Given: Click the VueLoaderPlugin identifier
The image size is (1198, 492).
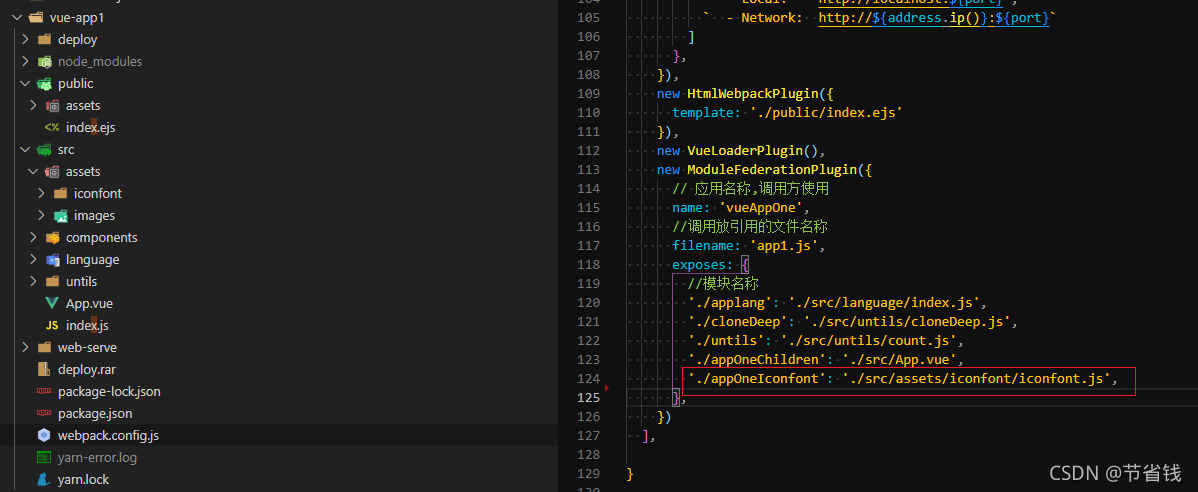Looking at the screenshot, I should pyautogui.click(x=744, y=151).
